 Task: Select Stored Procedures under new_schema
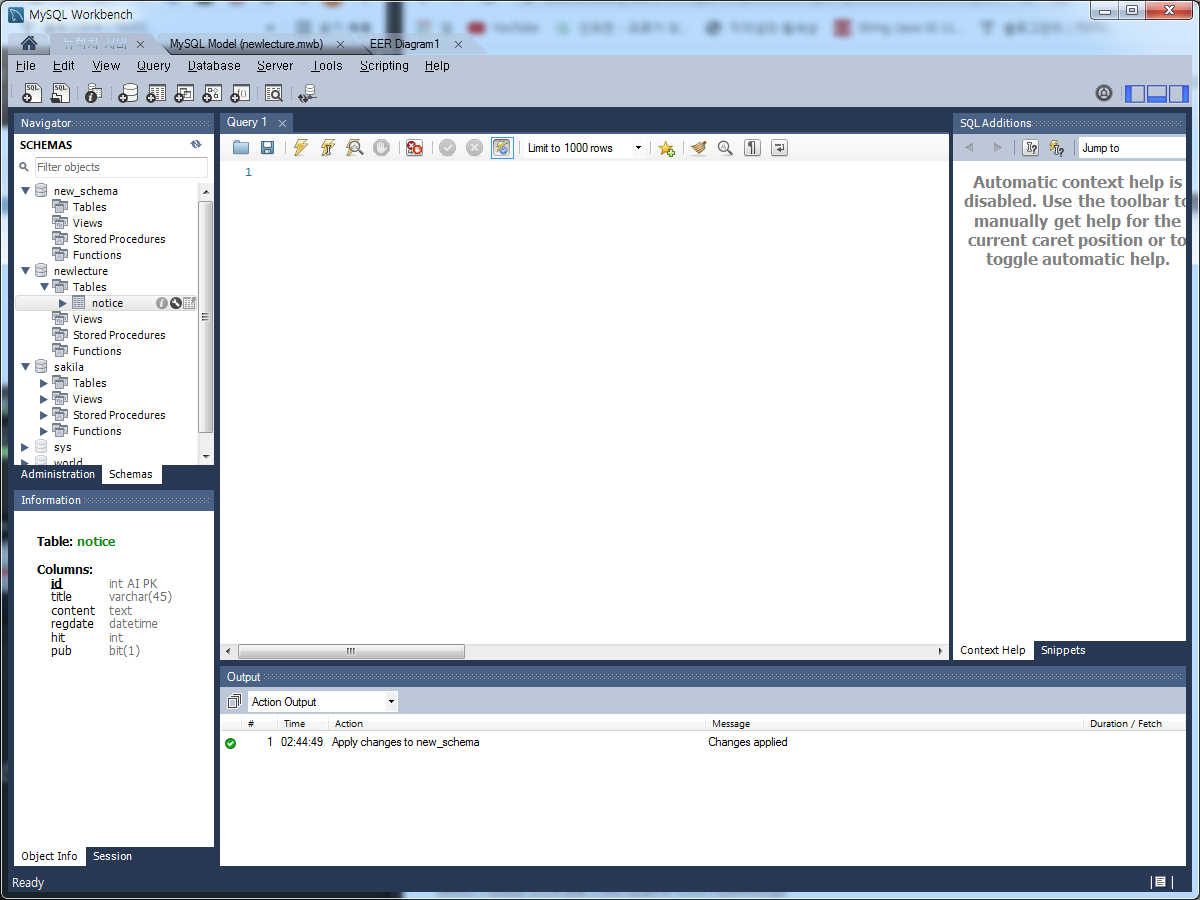coord(119,239)
